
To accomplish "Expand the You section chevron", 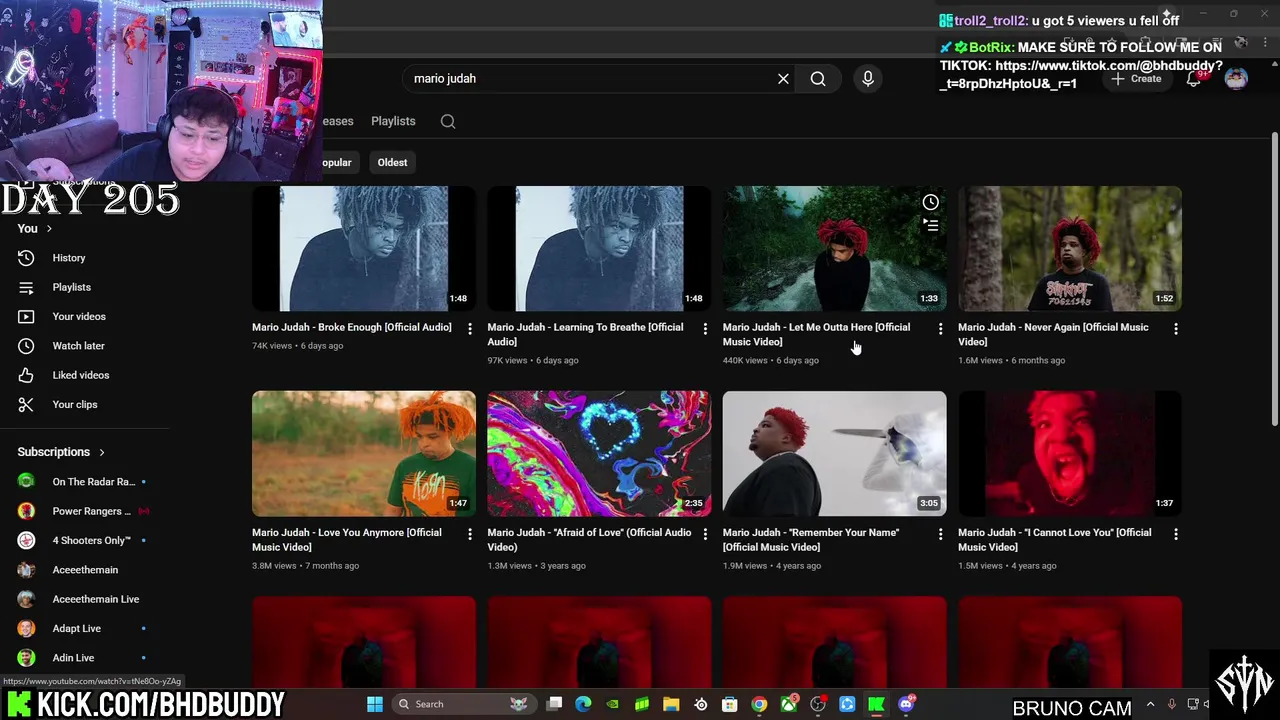I will click(x=49, y=229).
